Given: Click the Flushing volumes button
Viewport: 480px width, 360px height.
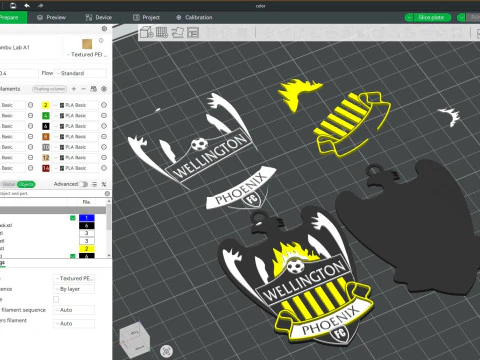Looking at the screenshot, I should coord(50,89).
